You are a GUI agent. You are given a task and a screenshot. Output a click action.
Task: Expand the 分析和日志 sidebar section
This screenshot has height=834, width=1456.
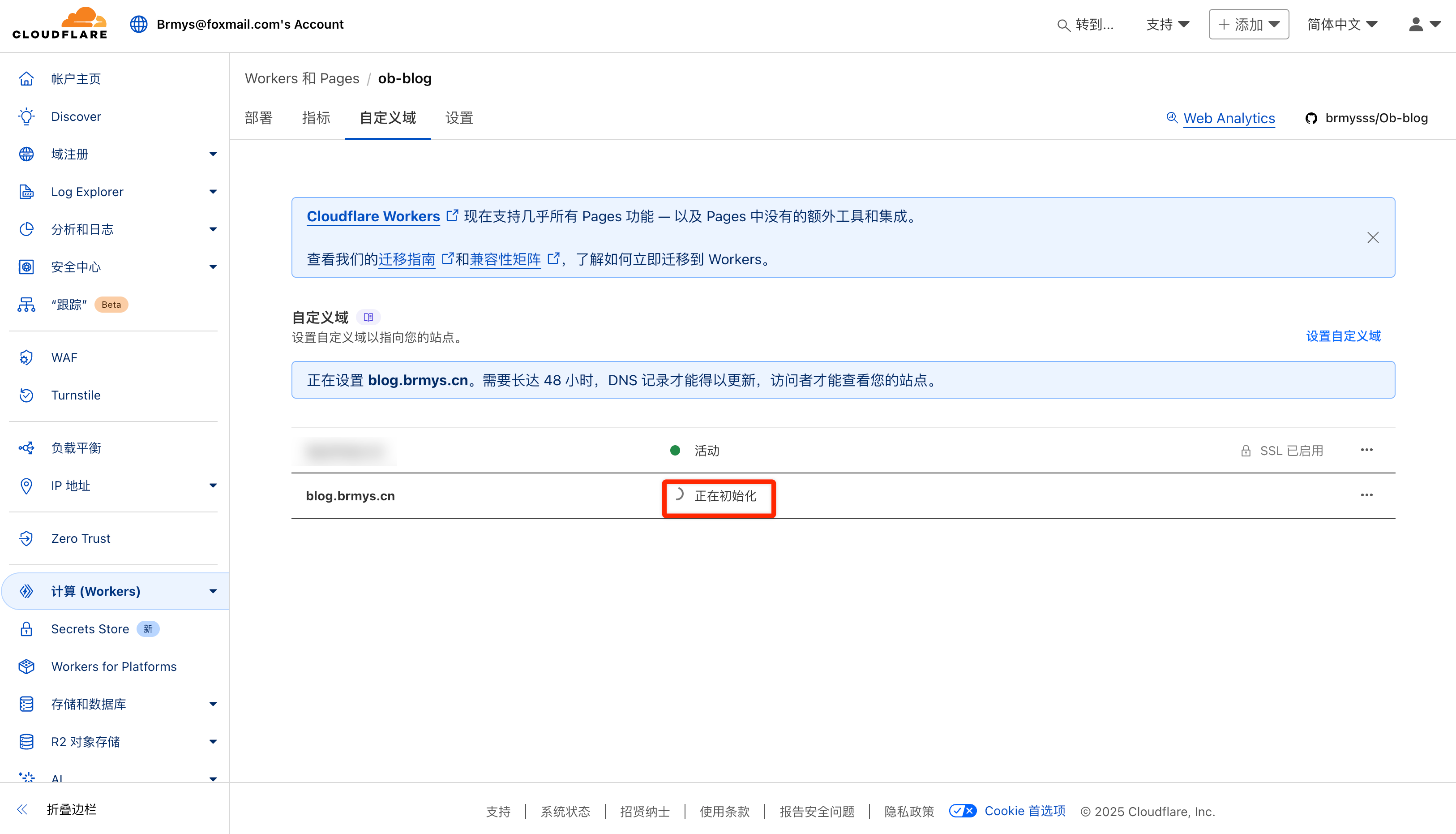213,229
